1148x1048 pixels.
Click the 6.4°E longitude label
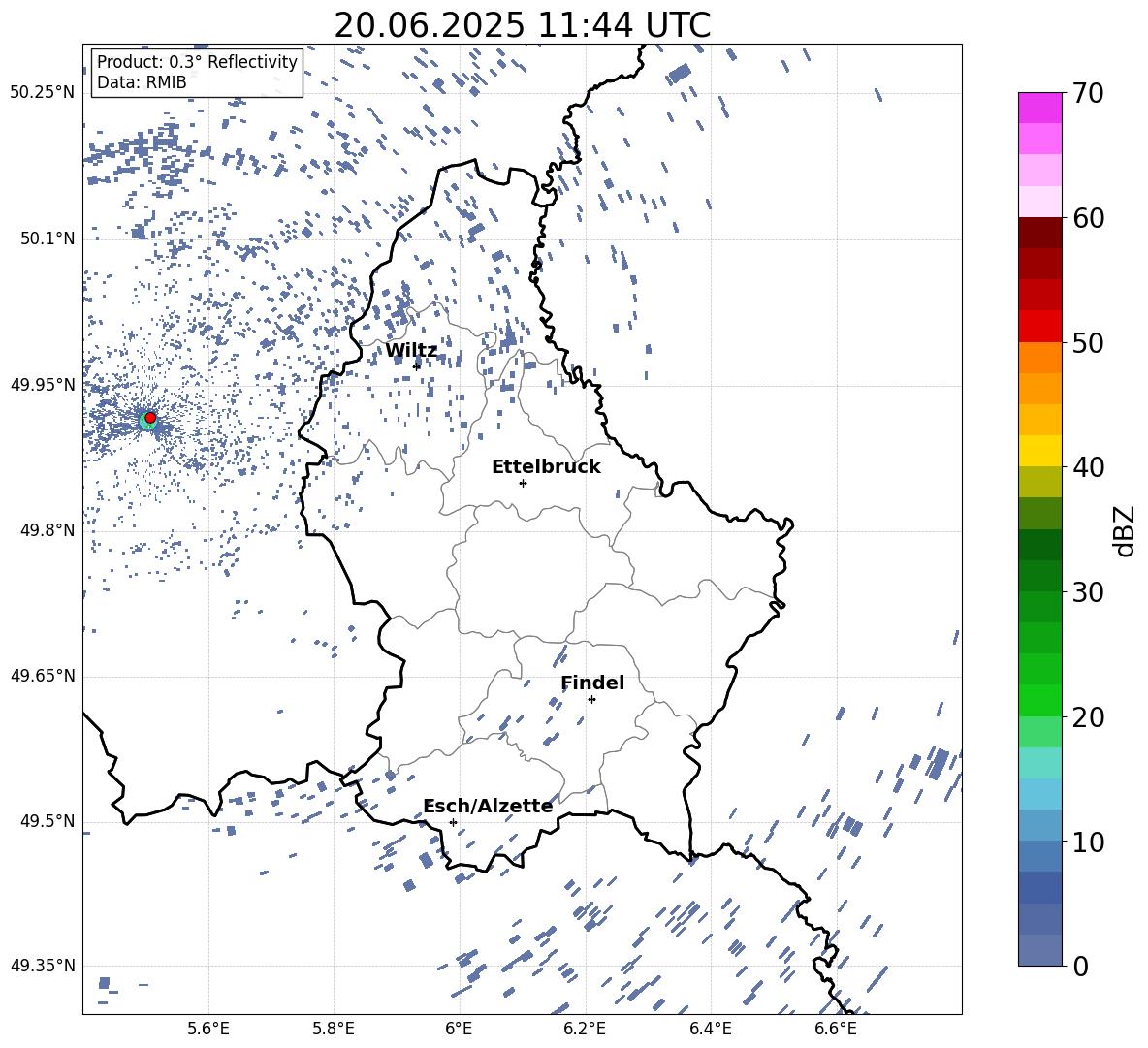pos(710,1029)
